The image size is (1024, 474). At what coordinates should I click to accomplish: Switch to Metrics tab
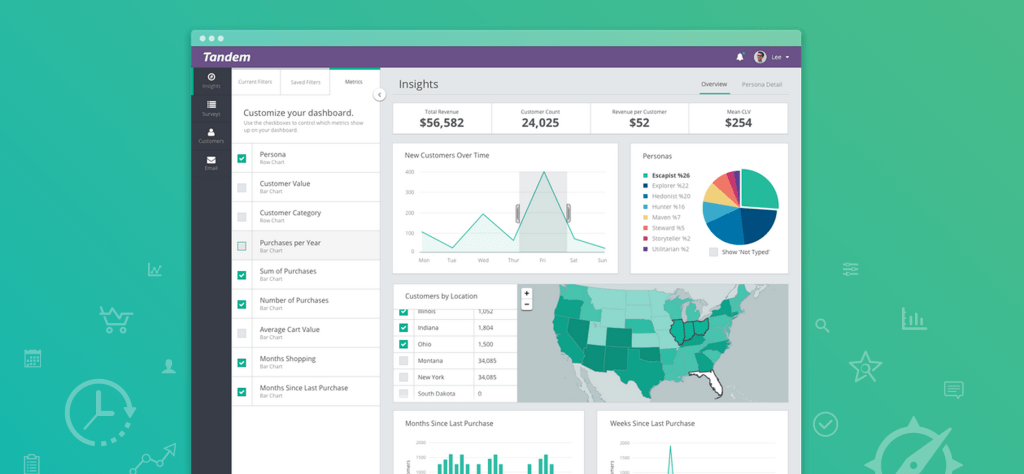(x=354, y=82)
